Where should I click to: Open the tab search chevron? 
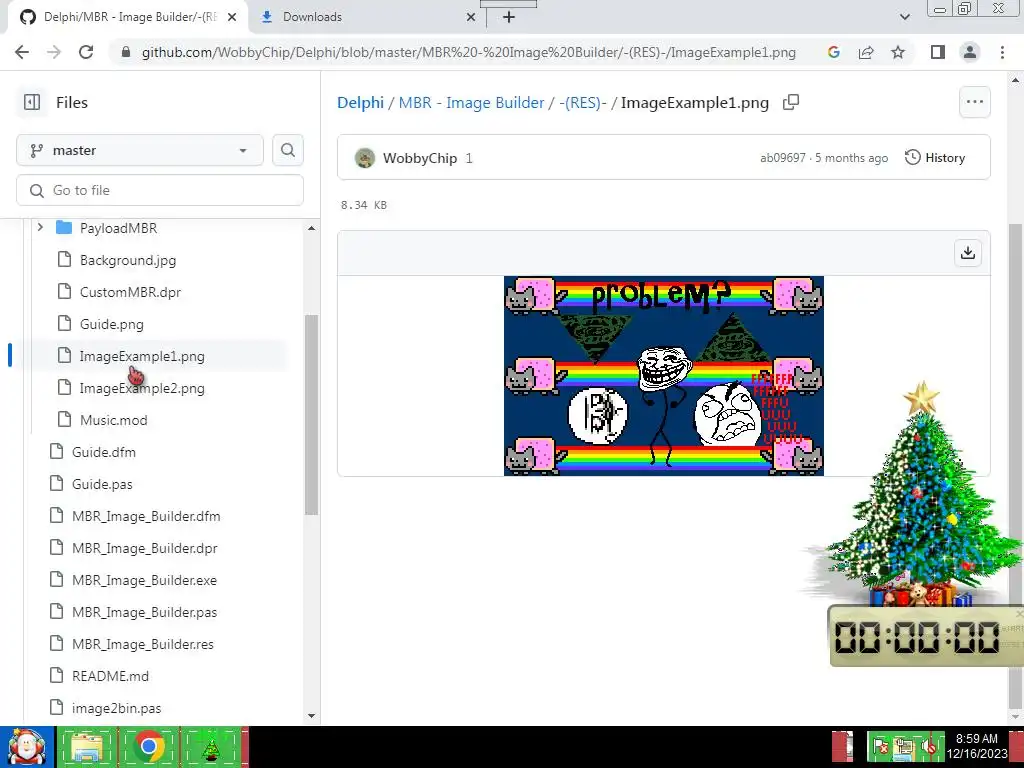click(x=904, y=17)
